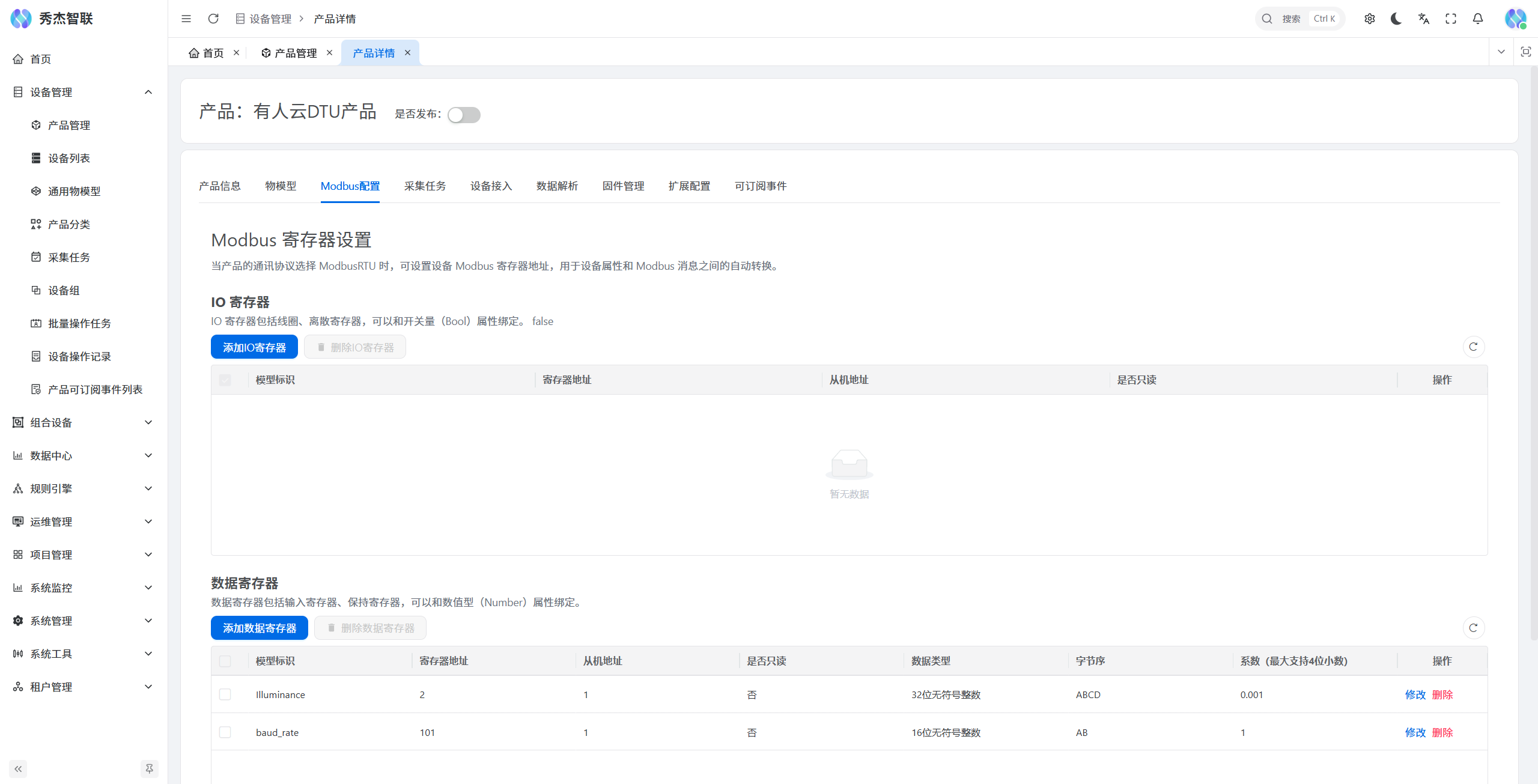This screenshot has width=1538, height=784.
Task: Open 设备列表 in the sidebar
Action: click(69, 158)
